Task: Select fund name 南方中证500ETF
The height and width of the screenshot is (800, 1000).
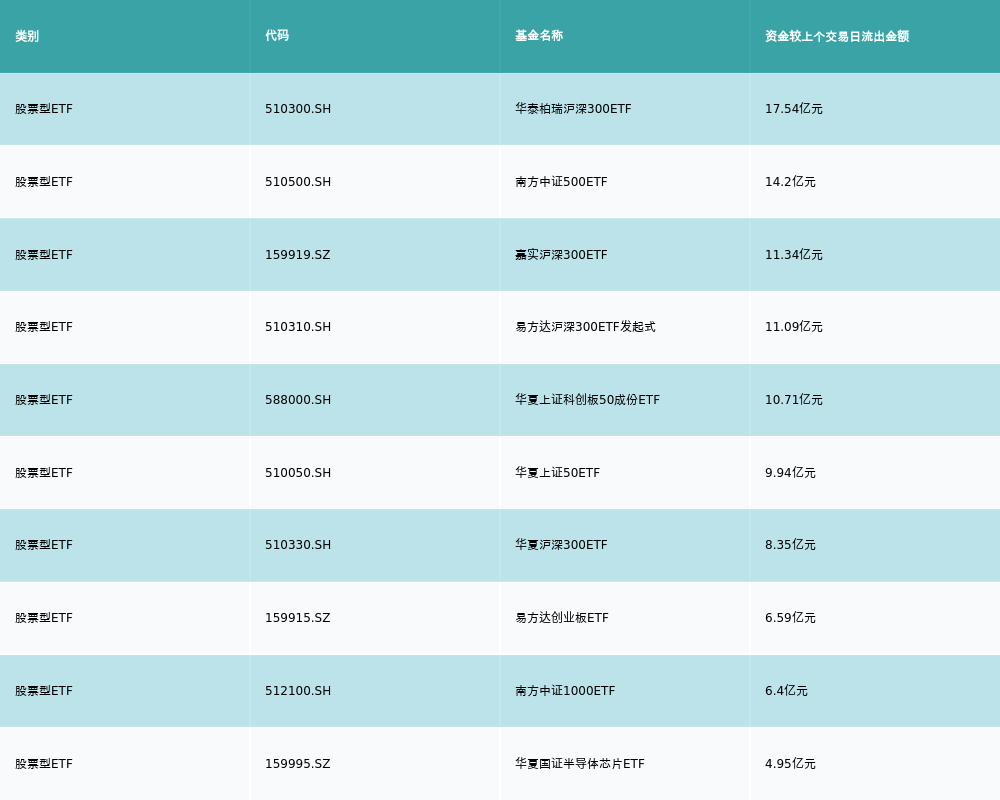Action: coord(561,182)
